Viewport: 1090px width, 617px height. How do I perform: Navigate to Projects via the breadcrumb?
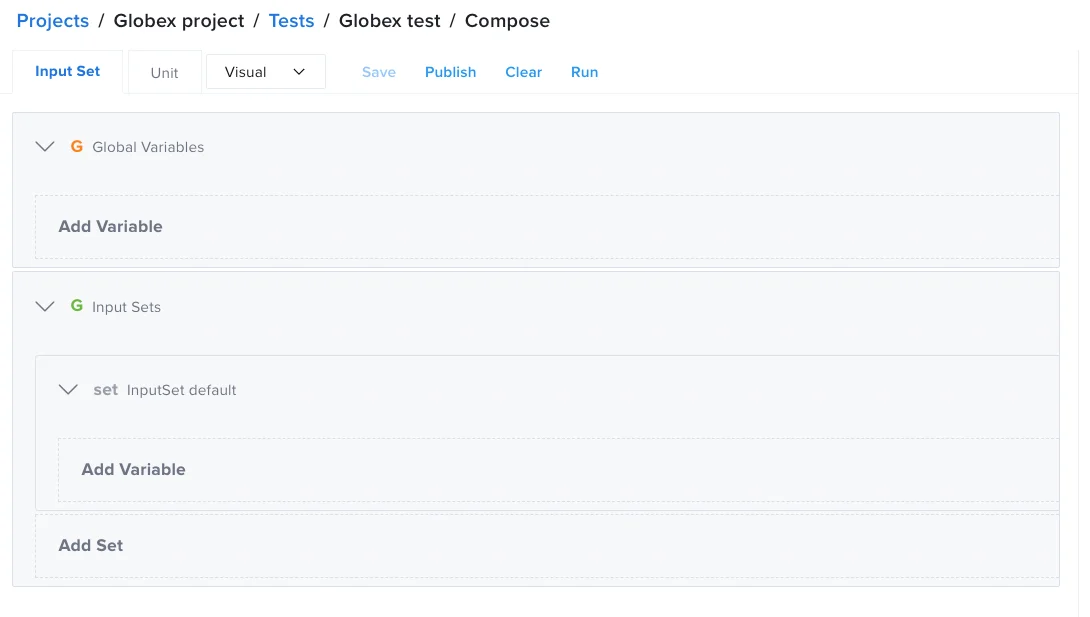tap(52, 20)
